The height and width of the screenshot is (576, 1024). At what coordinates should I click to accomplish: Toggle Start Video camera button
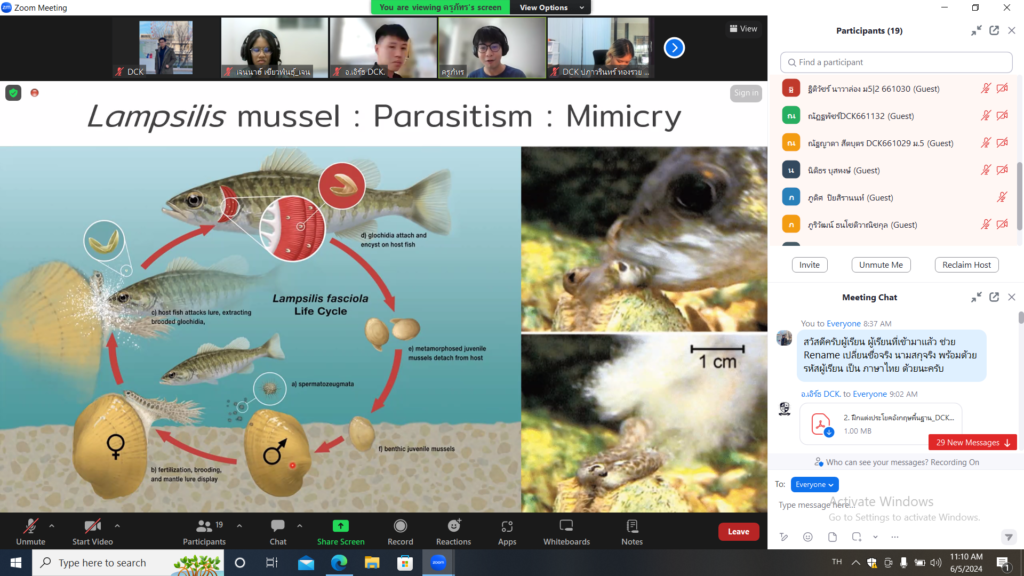(92, 526)
